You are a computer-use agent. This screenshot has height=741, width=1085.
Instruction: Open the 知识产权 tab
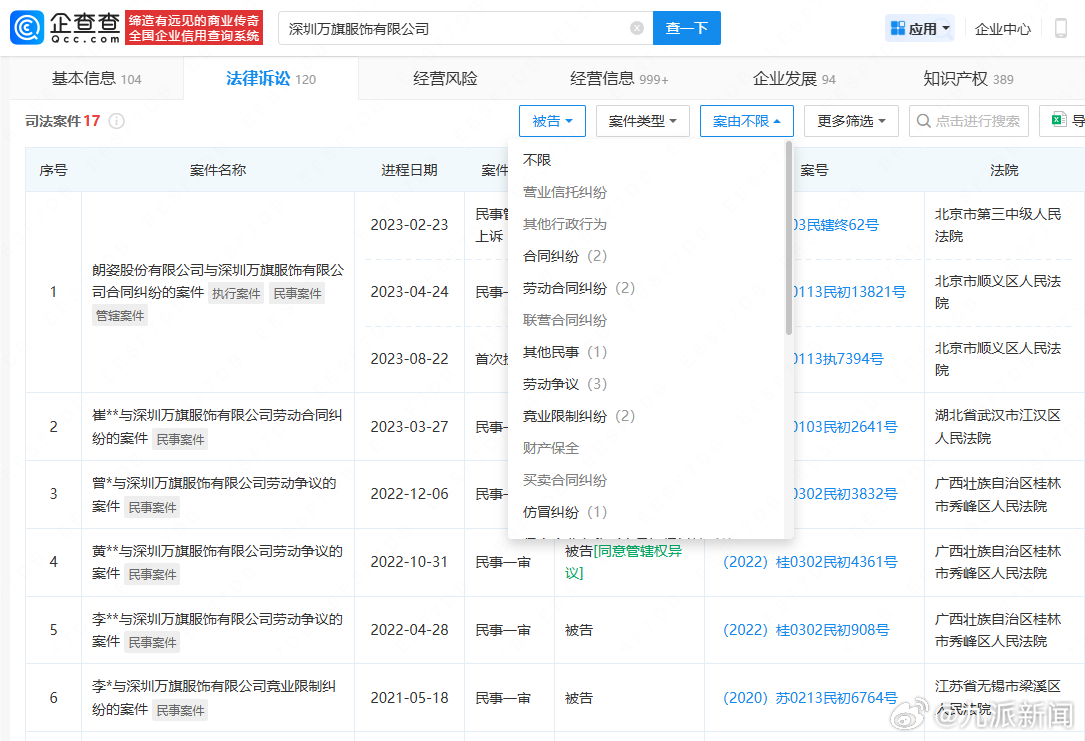[x=968, y=79]
